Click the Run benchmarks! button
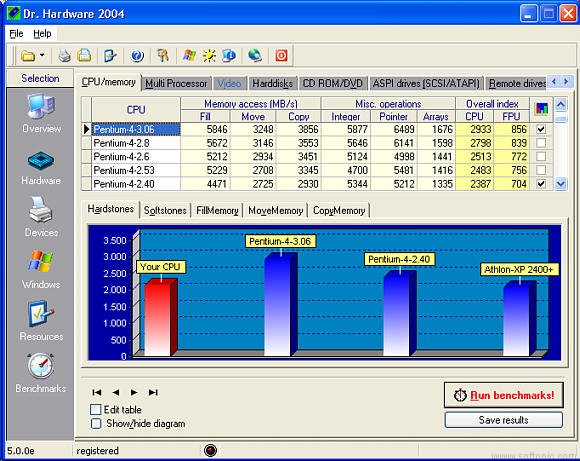580x461 pixels. [504, 395]
